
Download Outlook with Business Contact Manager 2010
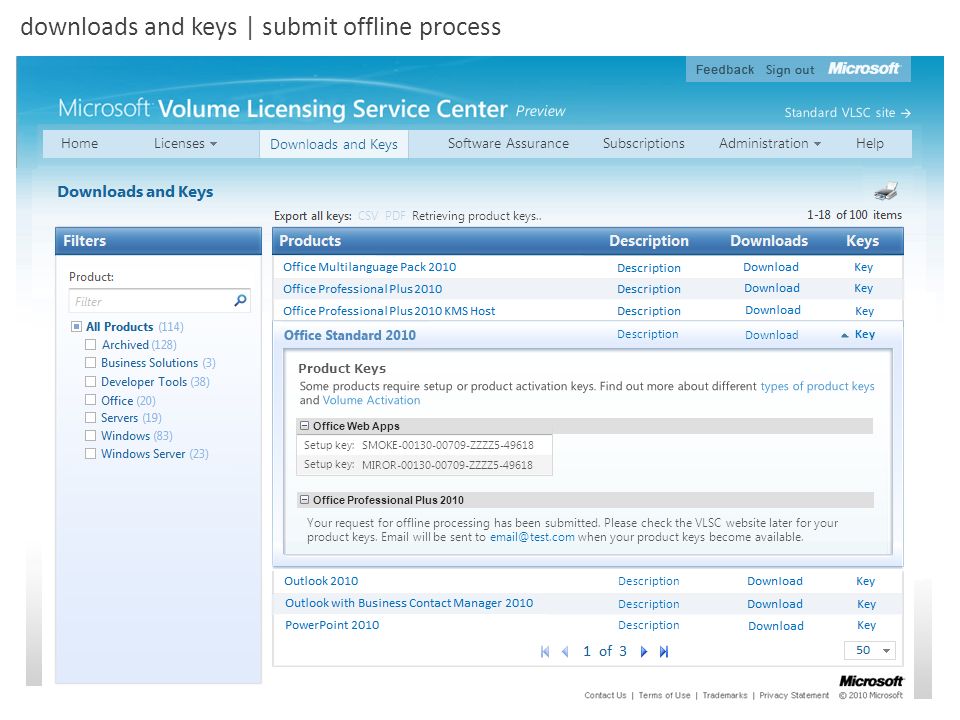(x=774, y=604)
